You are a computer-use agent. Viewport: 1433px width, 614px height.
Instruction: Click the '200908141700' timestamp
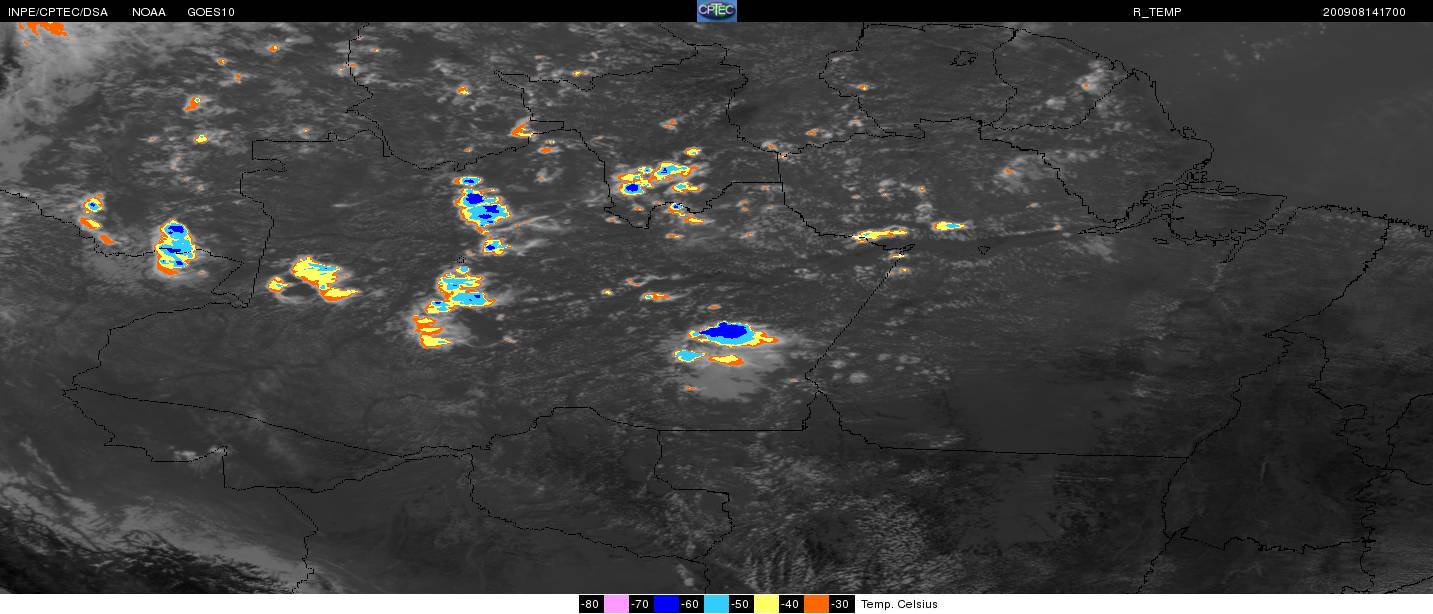(x=1364, y=12)
